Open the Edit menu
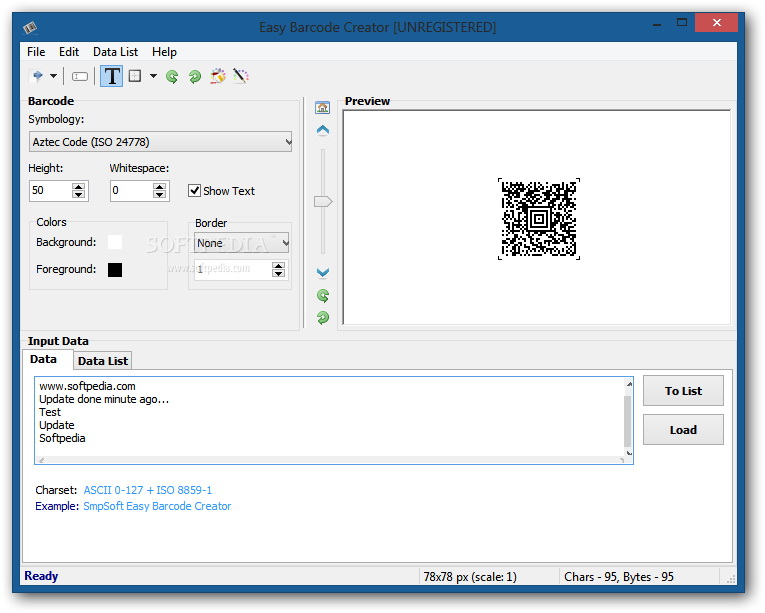Image resolution: width=765 pixels, height=613 pixels. [69, 52]
